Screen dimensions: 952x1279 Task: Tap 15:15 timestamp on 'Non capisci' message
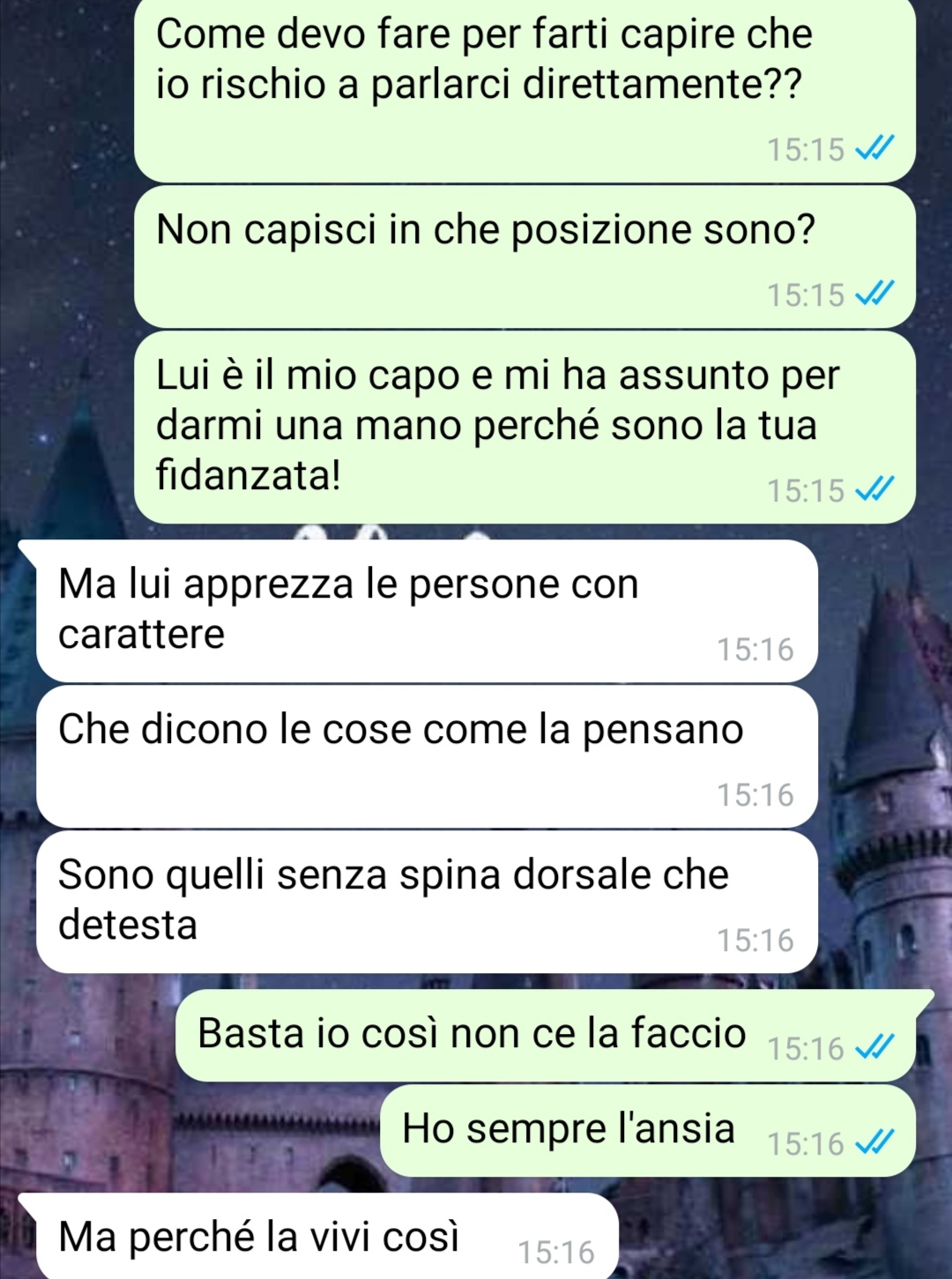click(x=806, y=294)
